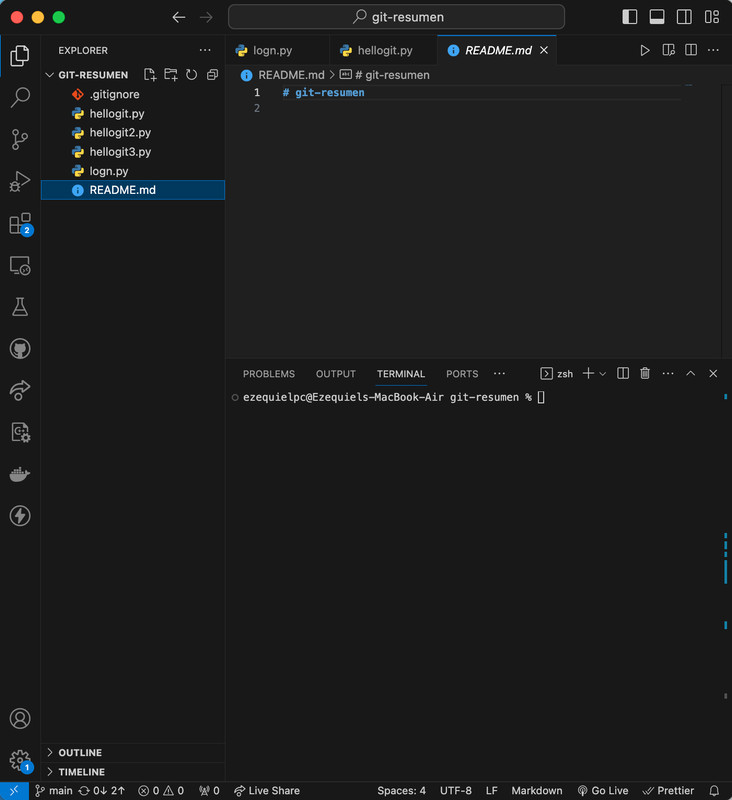The height and width of the screenshot is (800, 732).
Task: Click the main branch in status bar
Action: click(x=54, y=790)
